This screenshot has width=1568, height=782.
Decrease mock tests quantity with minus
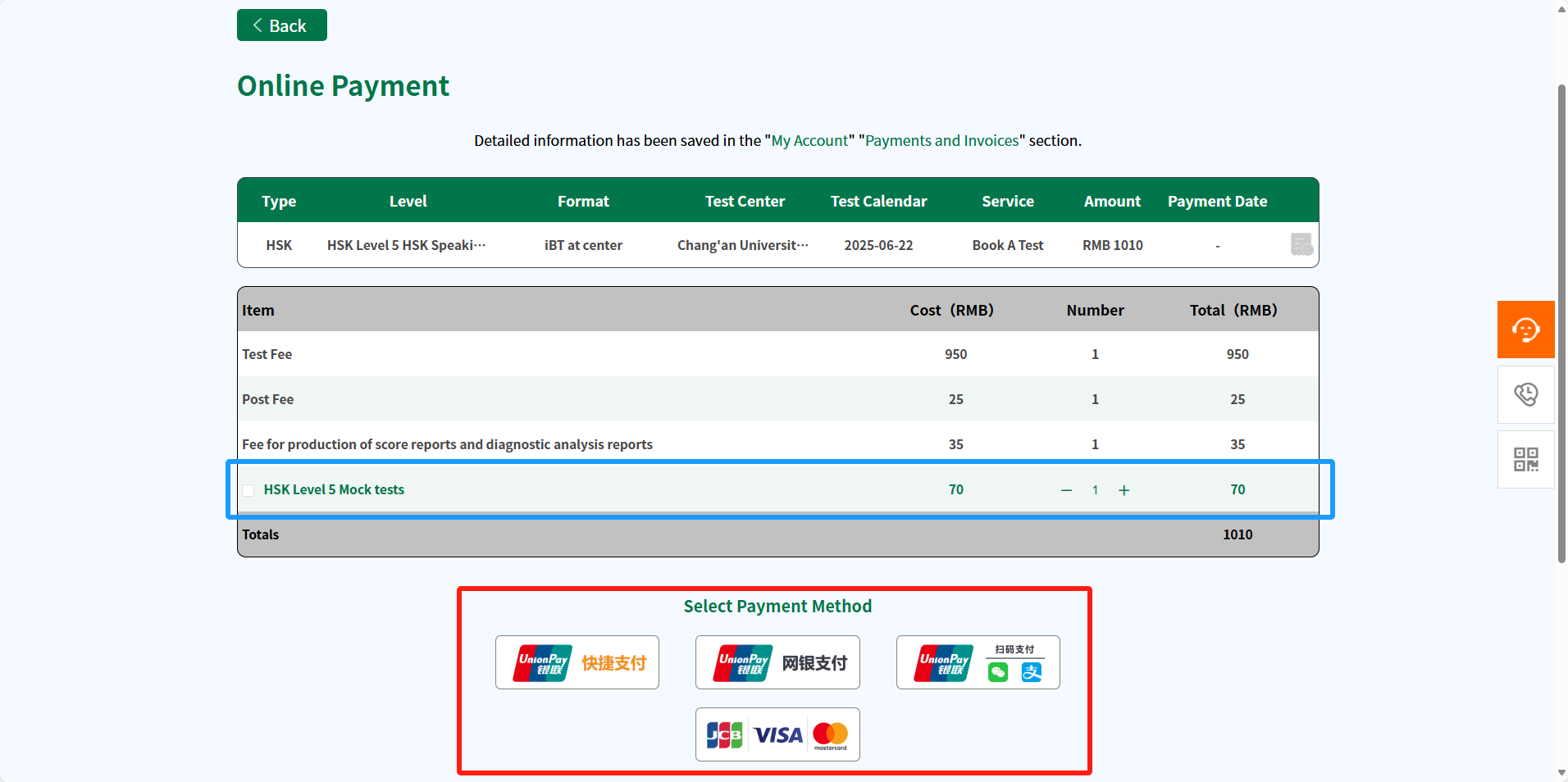(1066, 490)
